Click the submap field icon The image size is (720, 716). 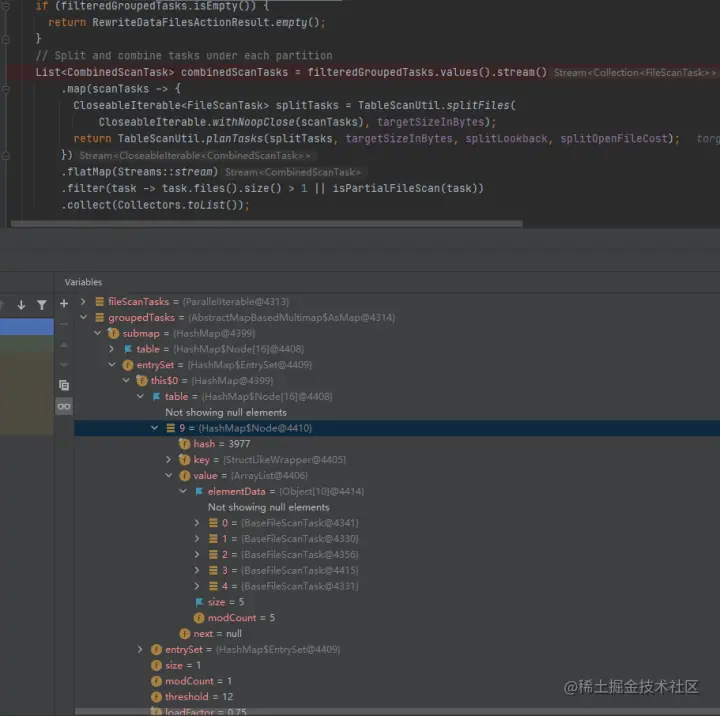(113, 333)
